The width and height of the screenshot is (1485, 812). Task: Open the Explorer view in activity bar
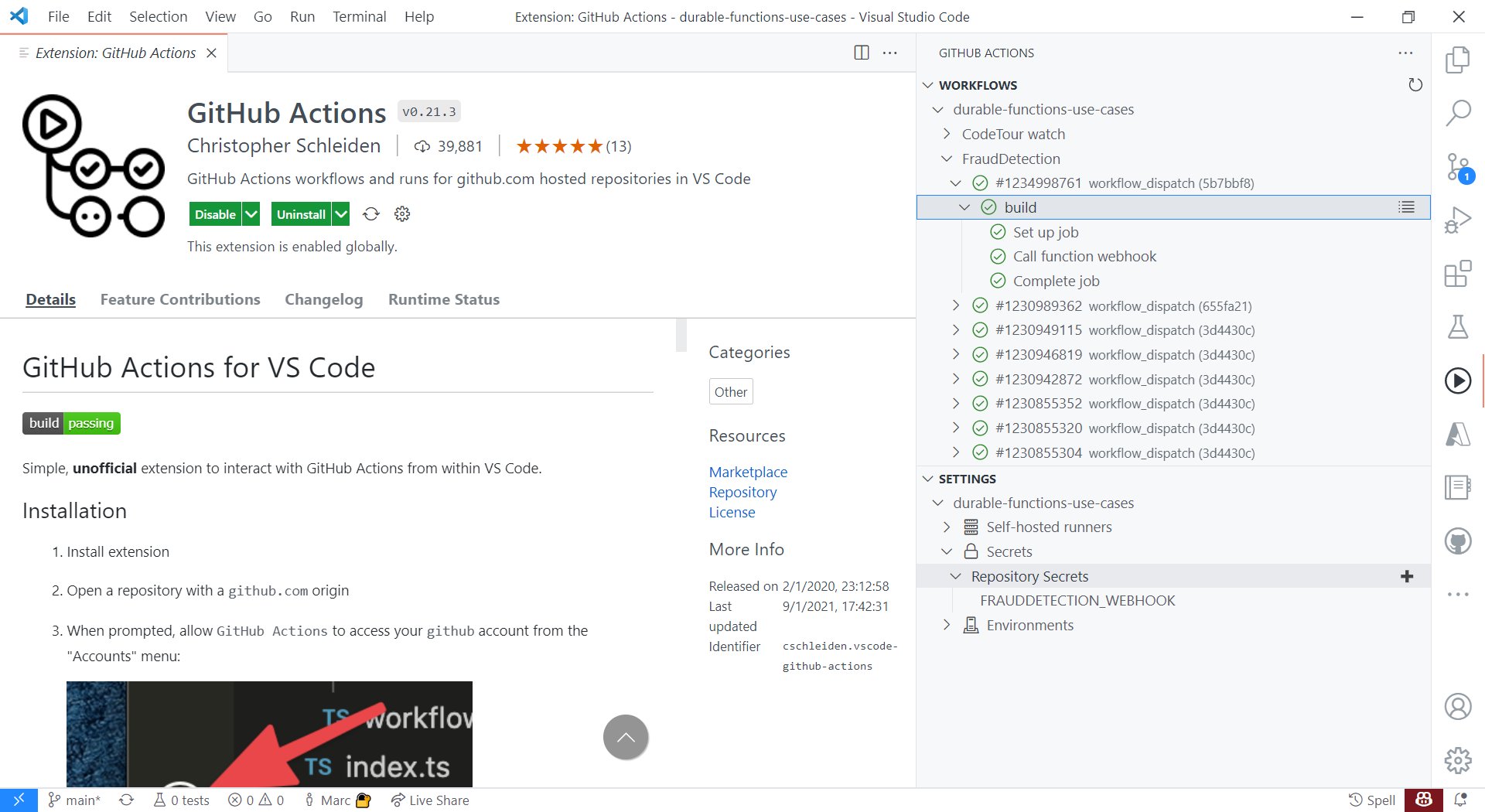1458,60
